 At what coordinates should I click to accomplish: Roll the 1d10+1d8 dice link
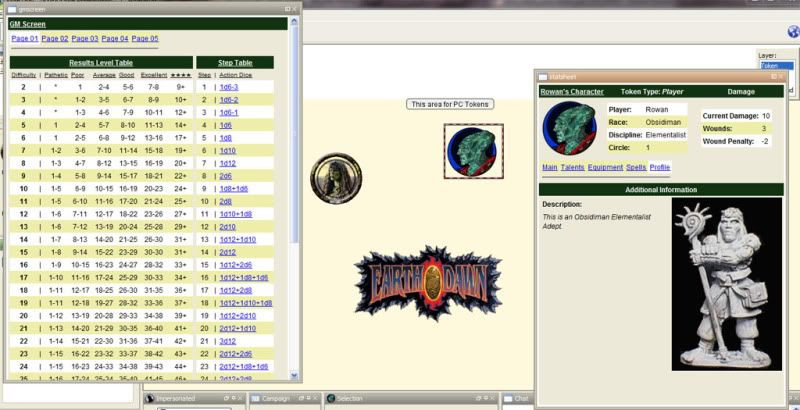click(x=236, y=214)
